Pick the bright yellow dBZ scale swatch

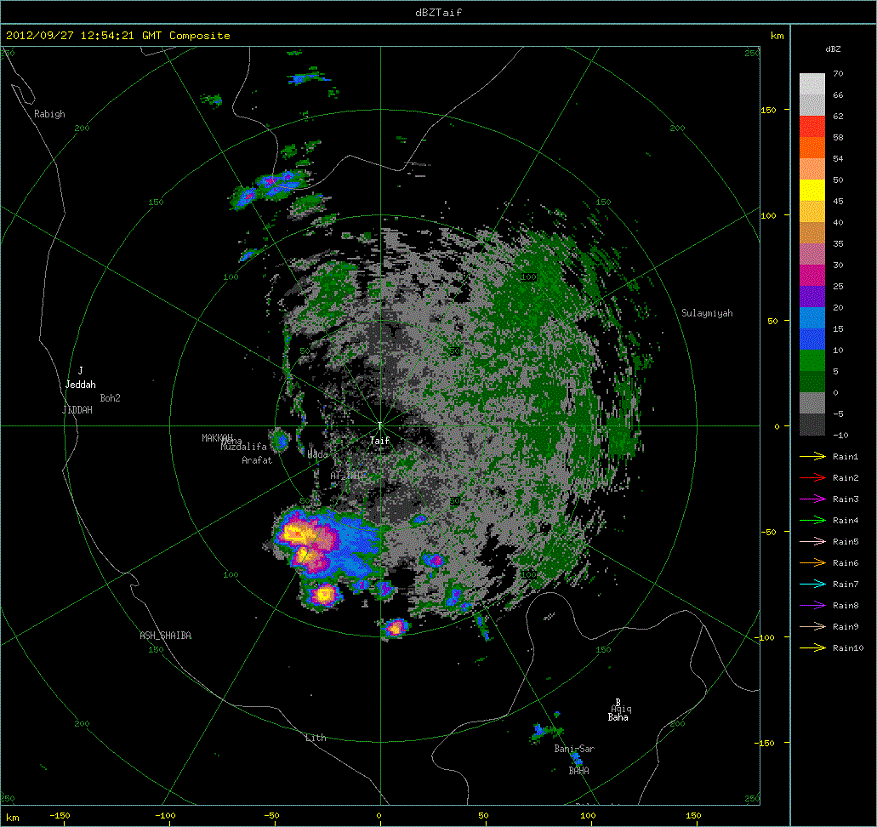[812, 190]
